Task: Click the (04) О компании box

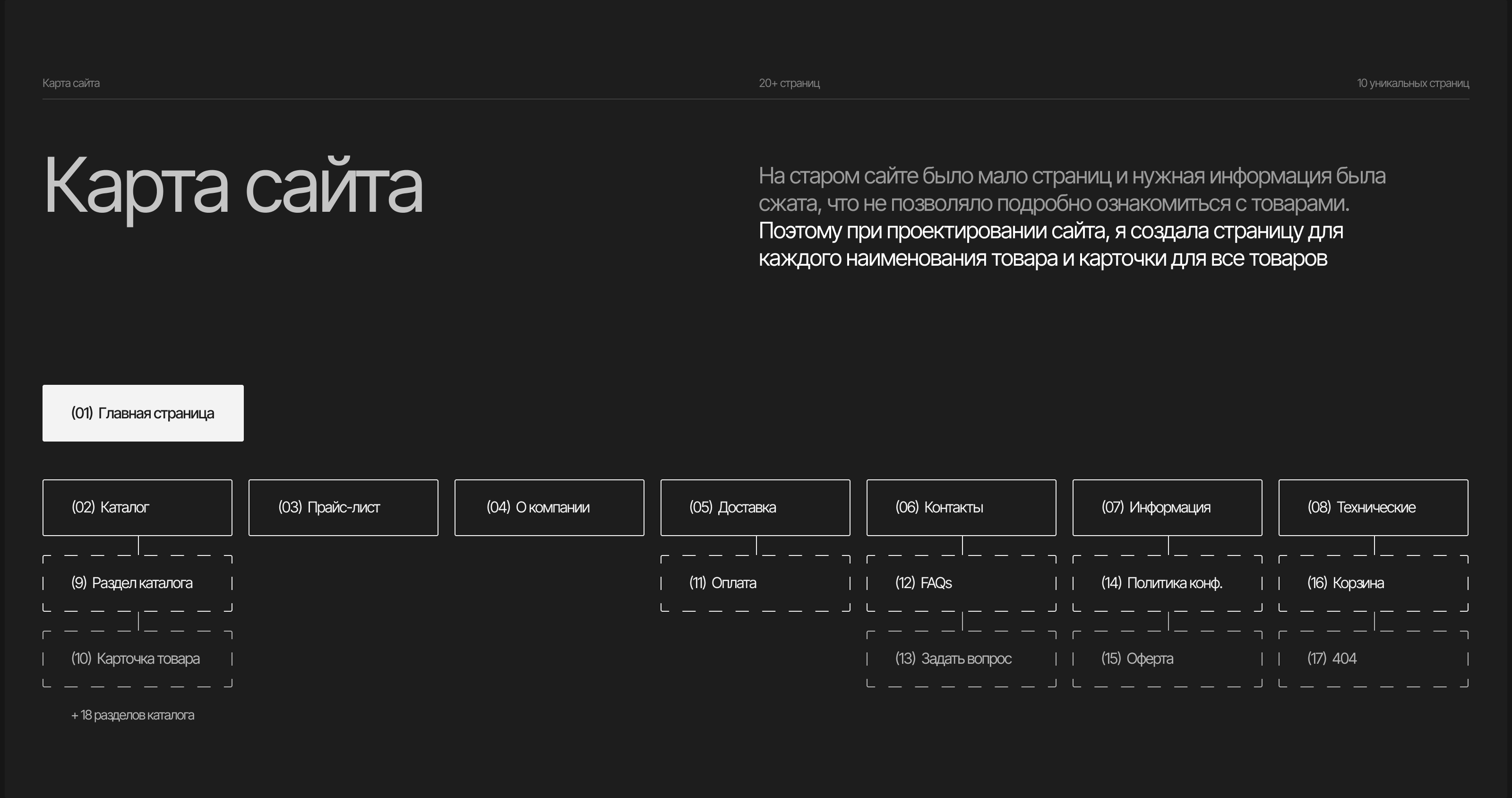Action: [x=549, y=507]
